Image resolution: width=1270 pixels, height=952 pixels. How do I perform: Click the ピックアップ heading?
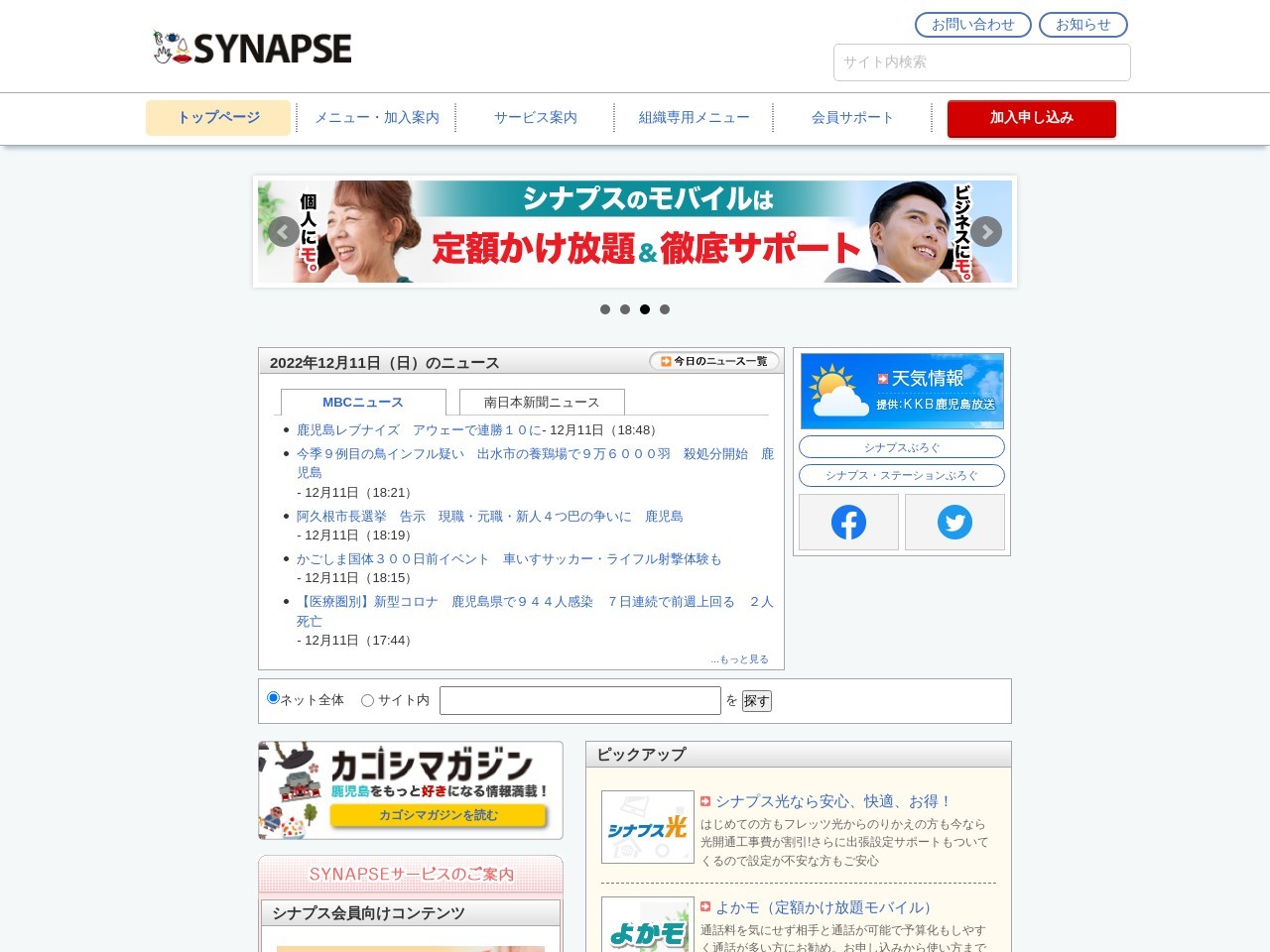pyautogui.click(x=641, y=755)
